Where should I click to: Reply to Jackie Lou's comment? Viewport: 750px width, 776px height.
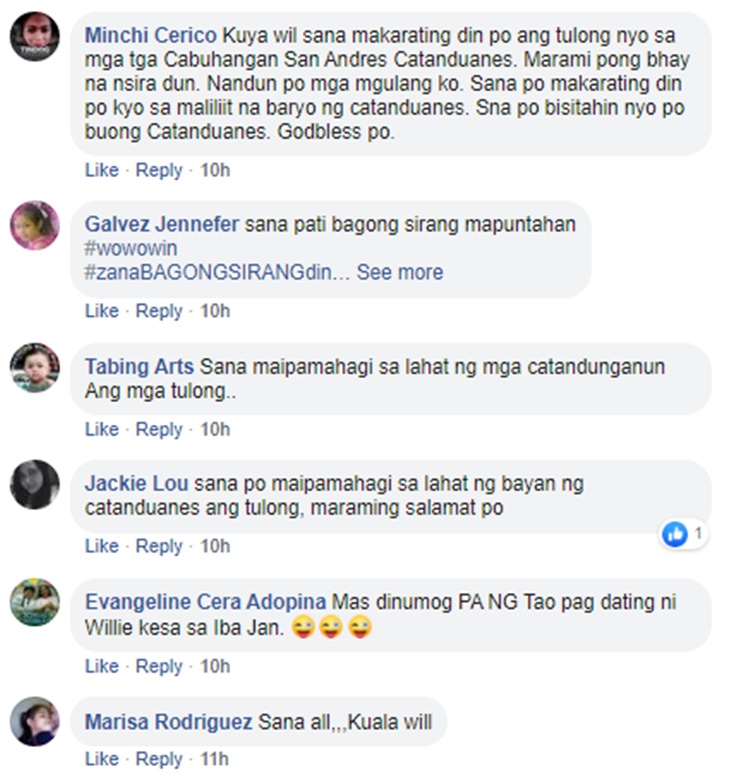159,546
